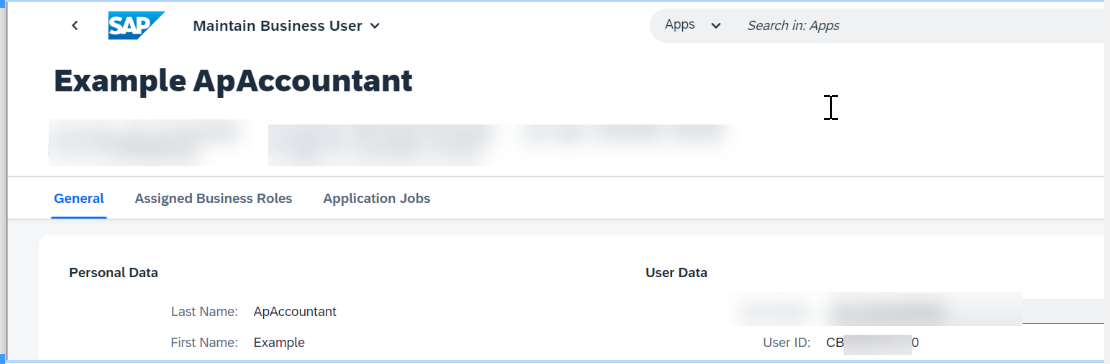Open the Application Jobs tab
Screen dimensions: 1110x364
(377, 199)
